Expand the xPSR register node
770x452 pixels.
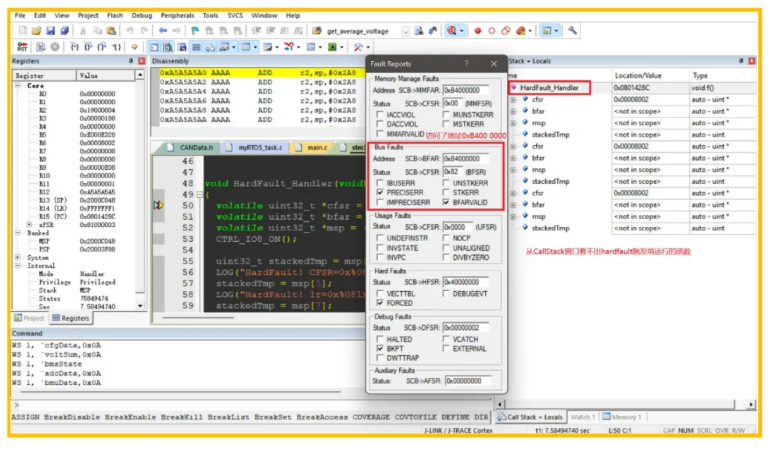29,225
